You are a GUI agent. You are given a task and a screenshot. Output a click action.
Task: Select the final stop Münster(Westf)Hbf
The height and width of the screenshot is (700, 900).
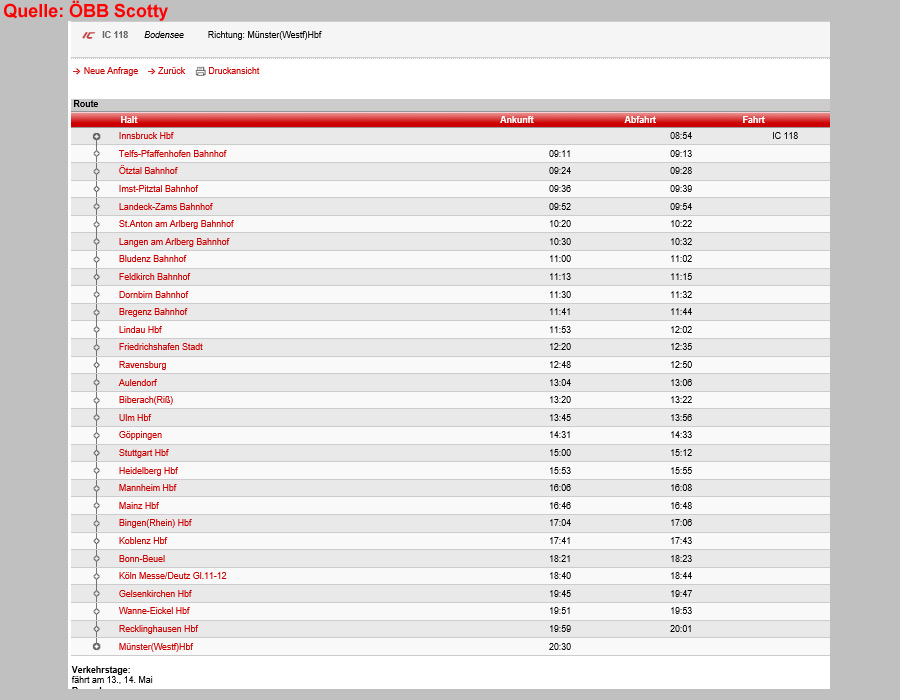pyautogui.click(x=156, y=647)
